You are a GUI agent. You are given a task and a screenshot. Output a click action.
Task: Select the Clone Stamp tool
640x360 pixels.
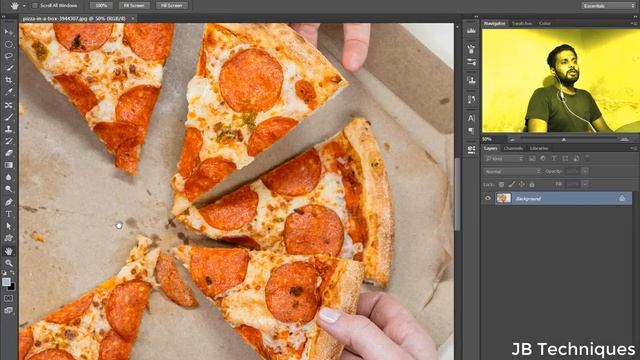tap(9, 129)
